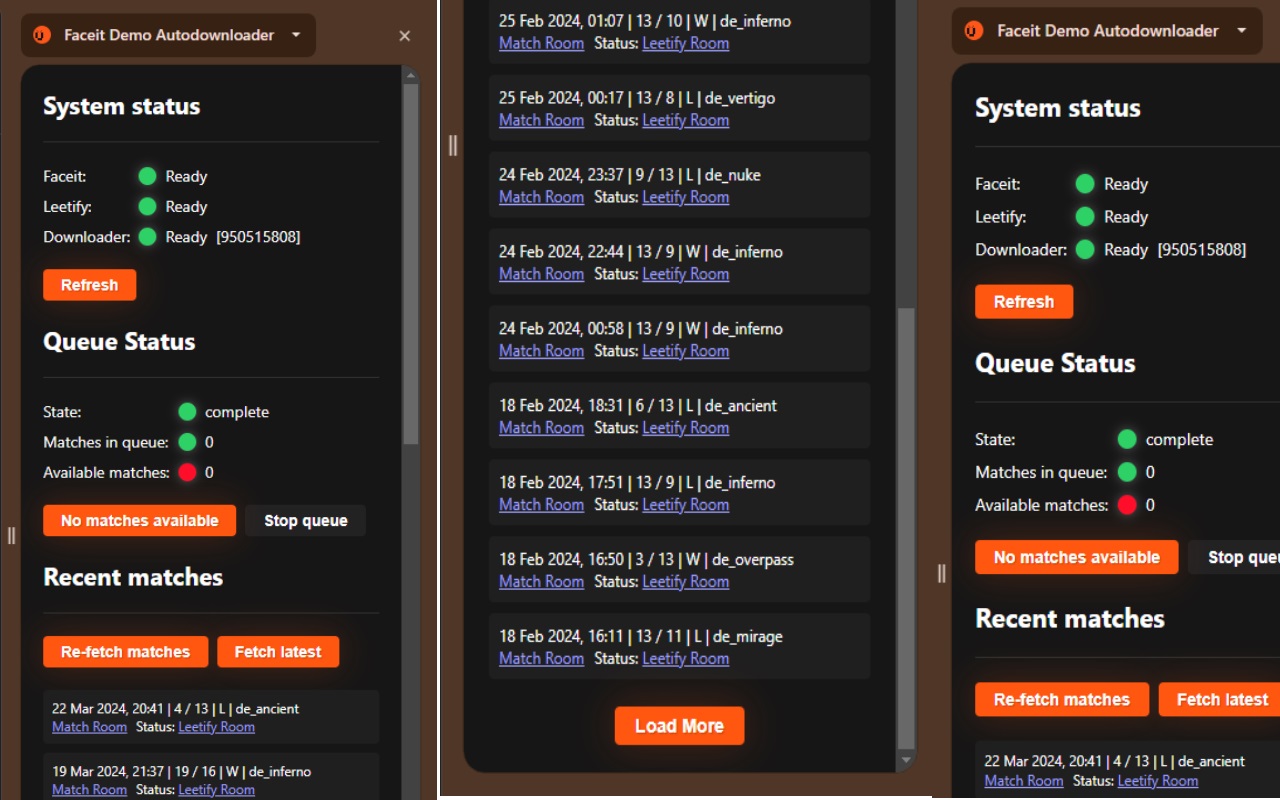Open Match Room for 24 Feb 00:58 de_inferno match

[x=541, y=351]
